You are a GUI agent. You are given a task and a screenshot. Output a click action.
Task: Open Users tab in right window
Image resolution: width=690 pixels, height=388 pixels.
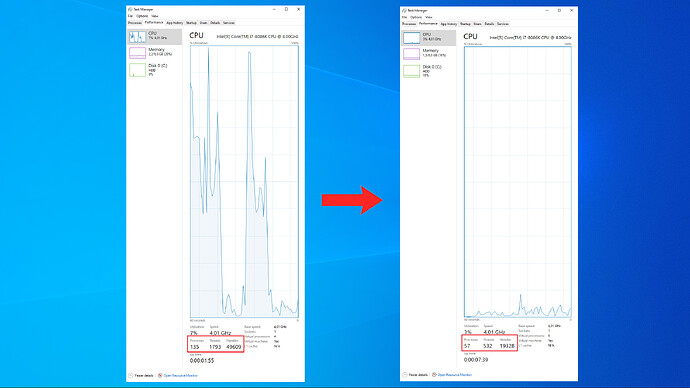477,24
